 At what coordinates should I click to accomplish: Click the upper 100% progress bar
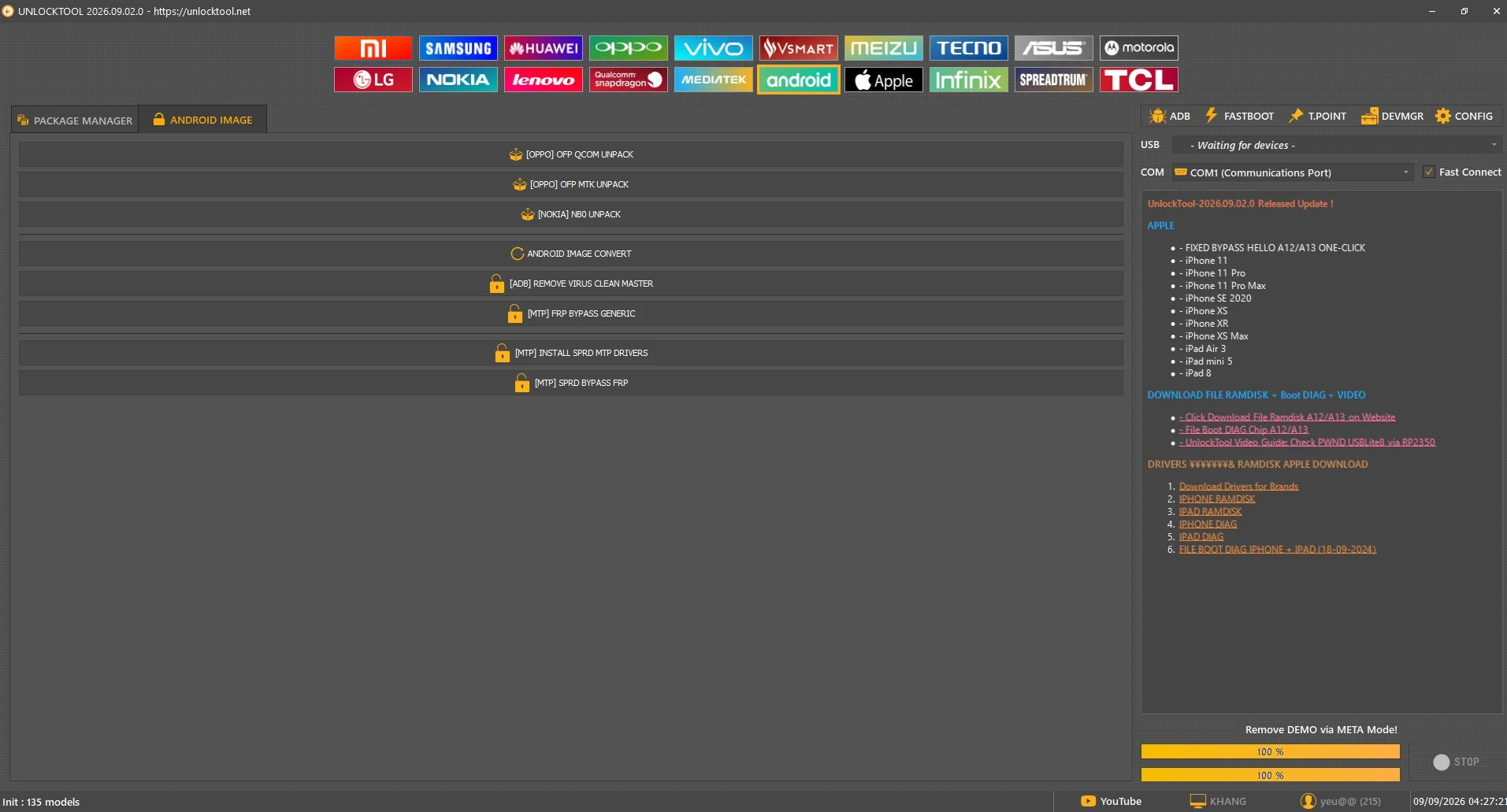1270,751
